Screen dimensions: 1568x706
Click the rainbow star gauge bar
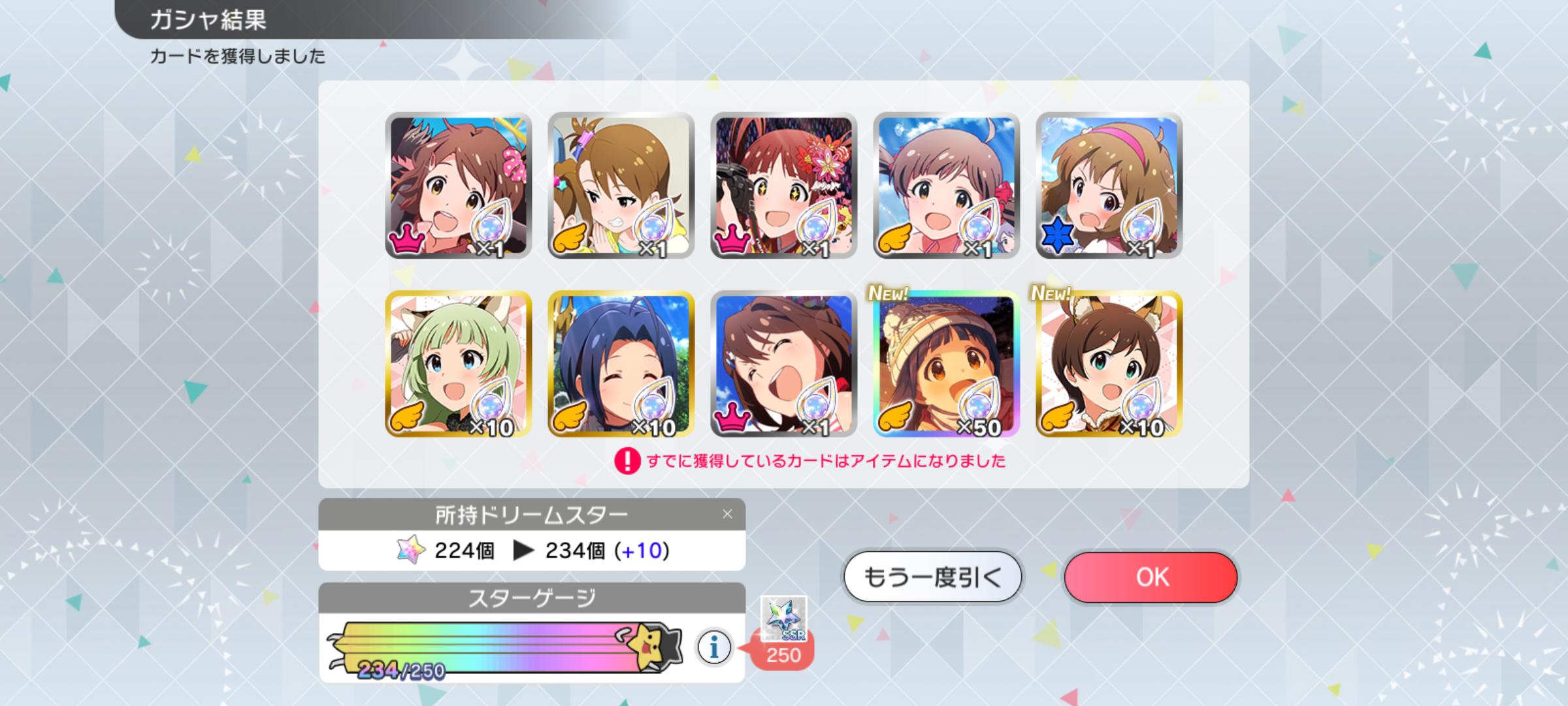[x=503, y=647]
